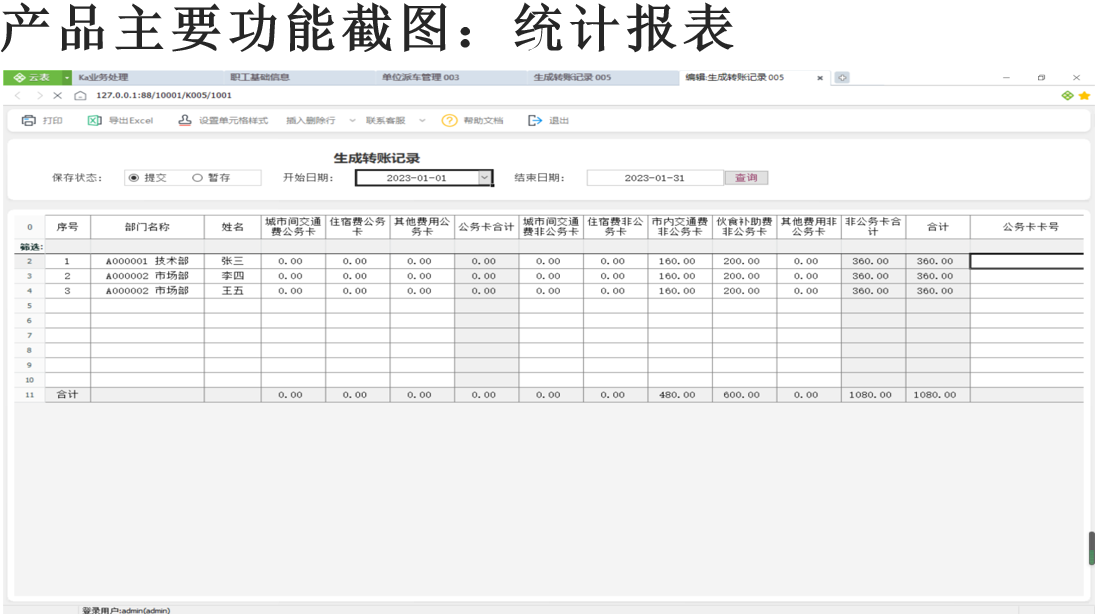
Task: Click the 云表 logo button
Action: click(32, 78)
